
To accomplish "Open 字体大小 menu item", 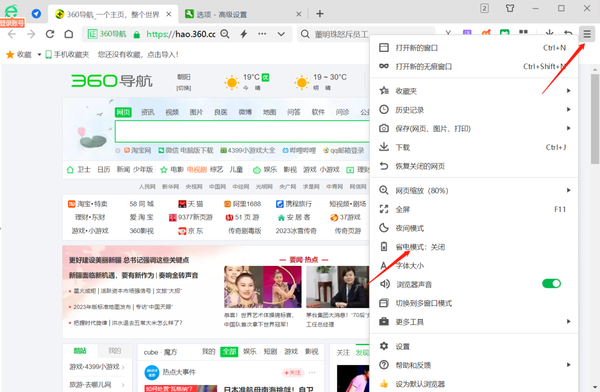I will 474,266.
